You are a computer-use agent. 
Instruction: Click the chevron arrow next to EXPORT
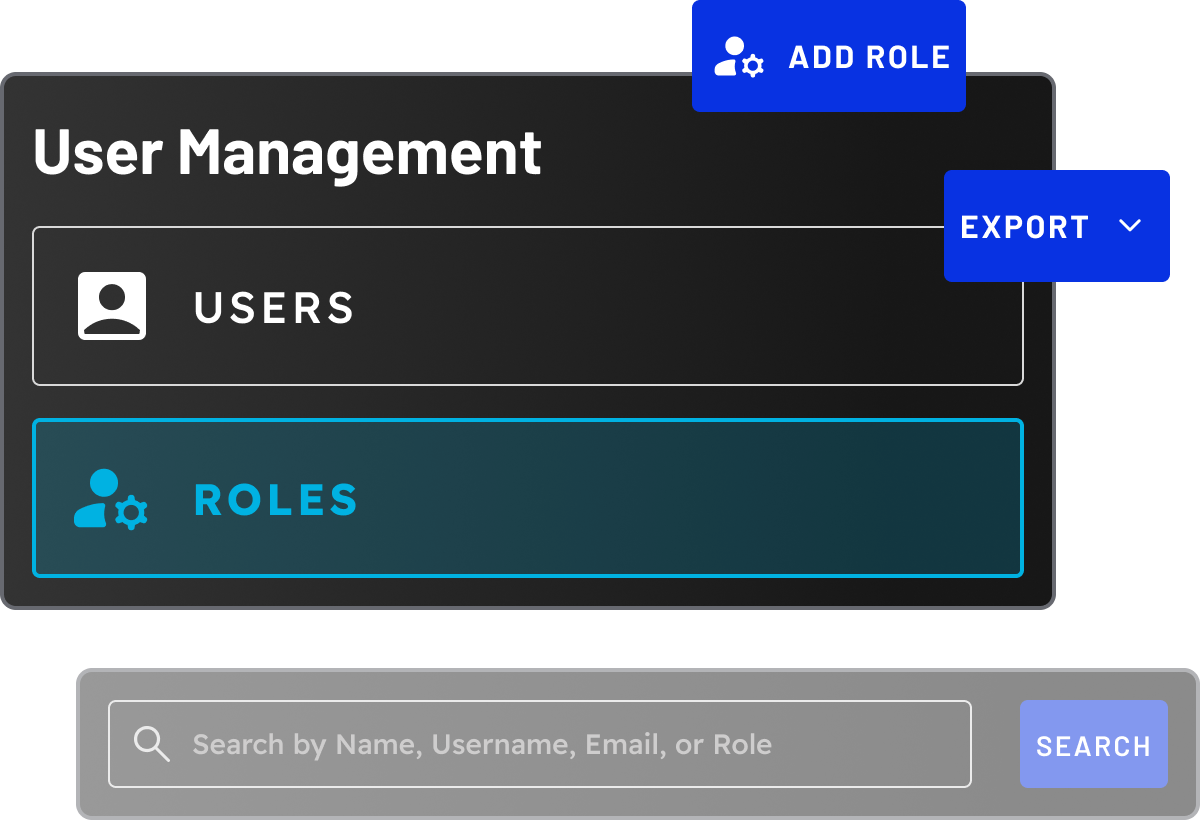1130,226
